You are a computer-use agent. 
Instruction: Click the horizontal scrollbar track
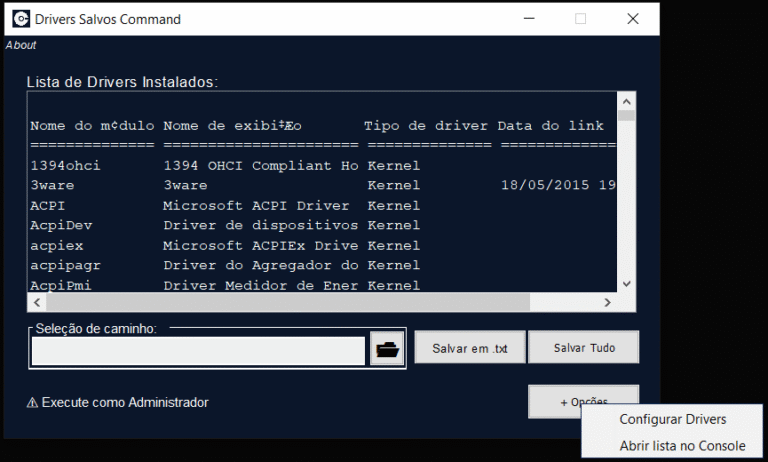(320, 302)
